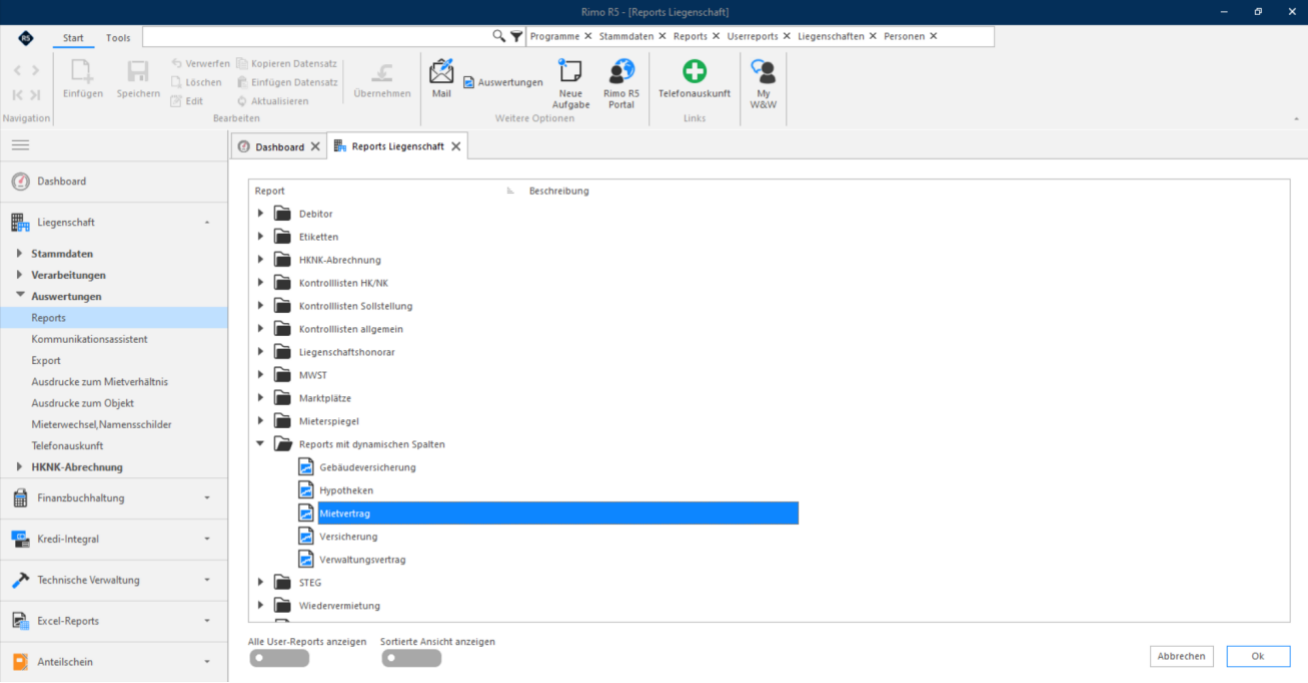Expand the Debitor folder
1308x683 pixels.
(x=261, y=213)
